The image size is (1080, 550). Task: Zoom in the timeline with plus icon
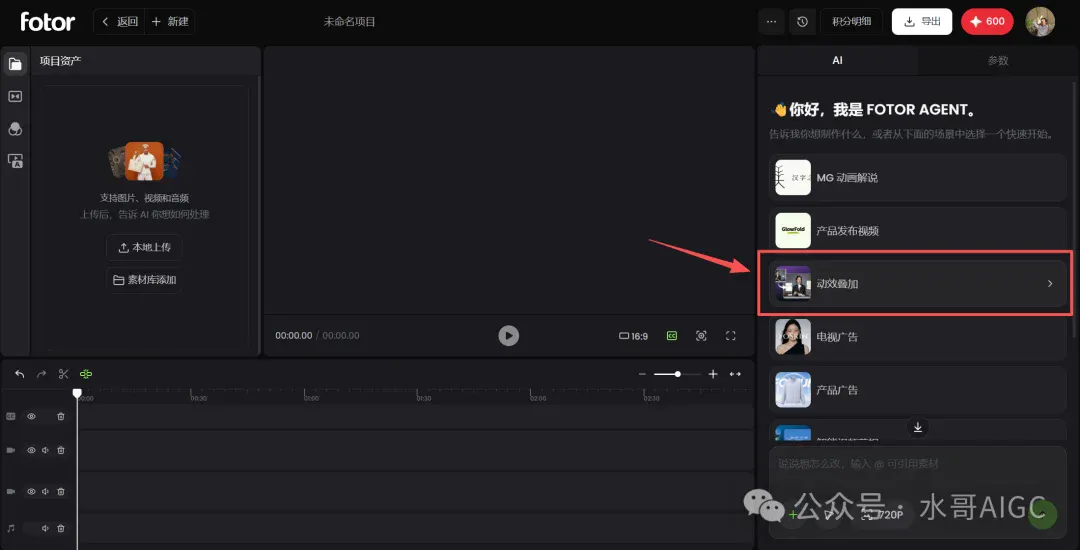click(x=713, y=374)
